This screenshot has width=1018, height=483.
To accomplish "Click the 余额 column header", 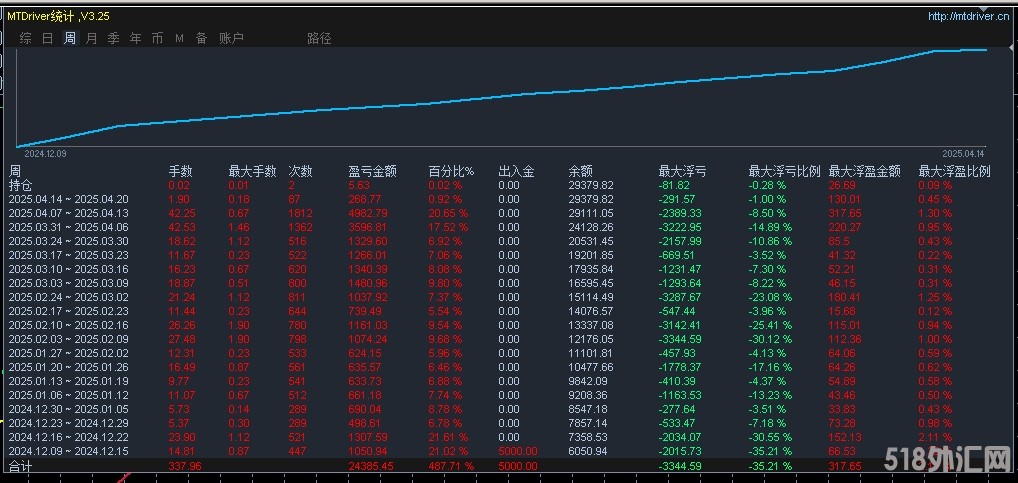I will (580, 171).
